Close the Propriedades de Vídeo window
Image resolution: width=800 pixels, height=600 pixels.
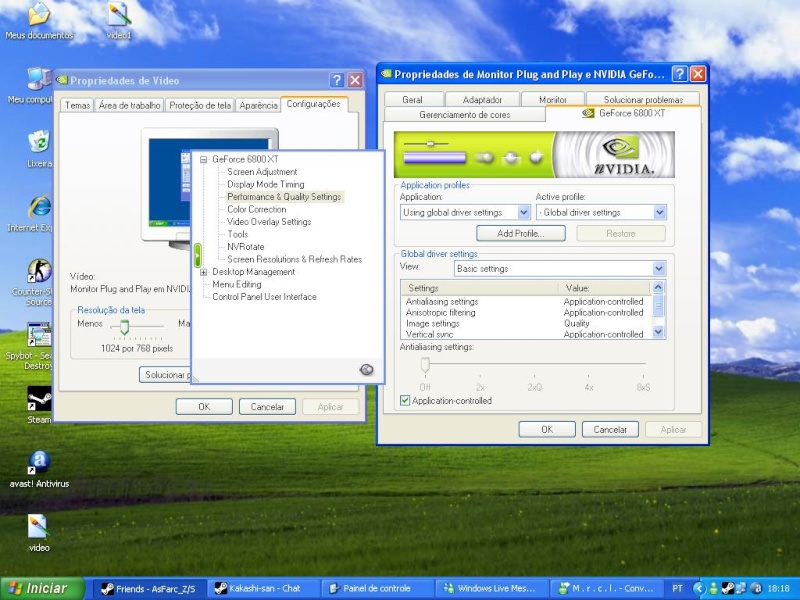pos(355,80)
